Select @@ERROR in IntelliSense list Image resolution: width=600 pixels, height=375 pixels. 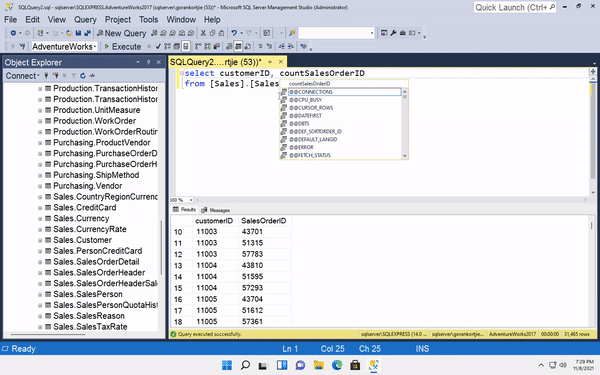click(x=341, y=147)
